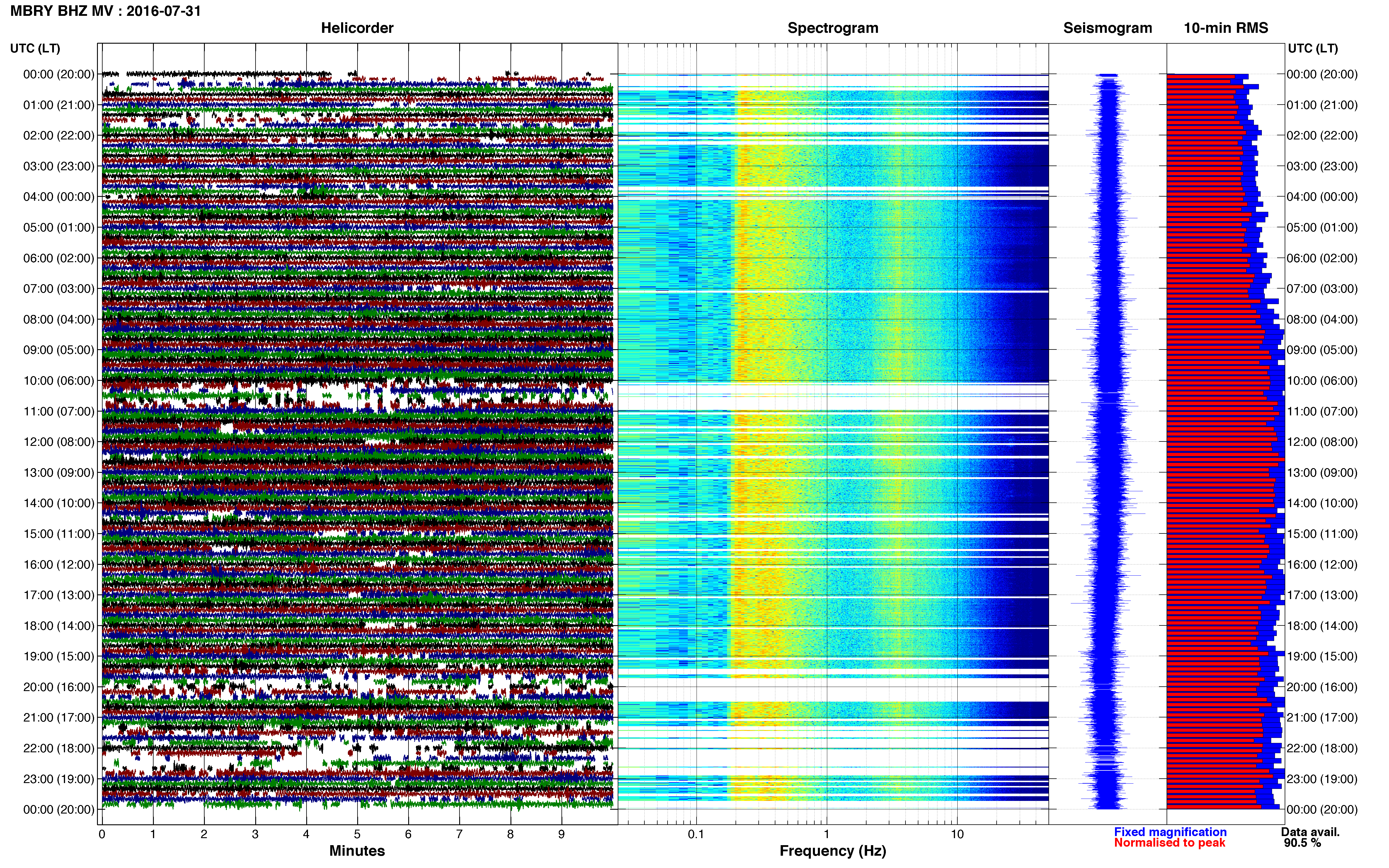Click the left '17:00 (13:00)' time label
This screenshot has width=1389, height=868.
[x=59, y=595]
